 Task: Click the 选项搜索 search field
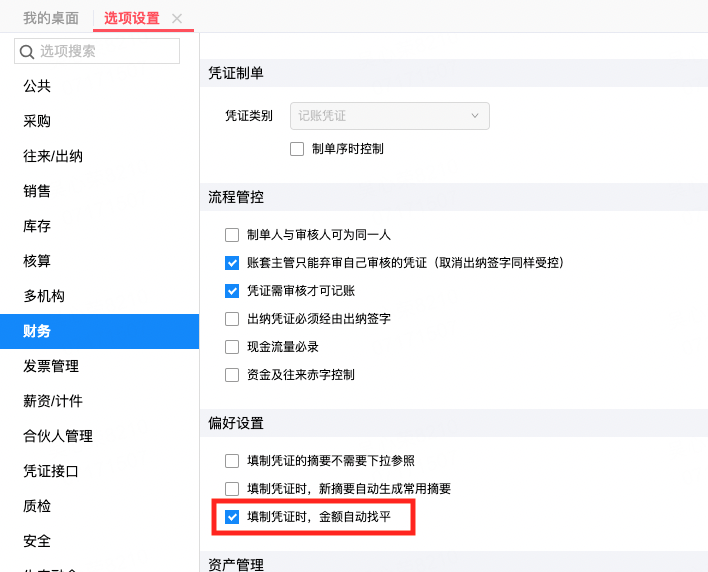105,51
